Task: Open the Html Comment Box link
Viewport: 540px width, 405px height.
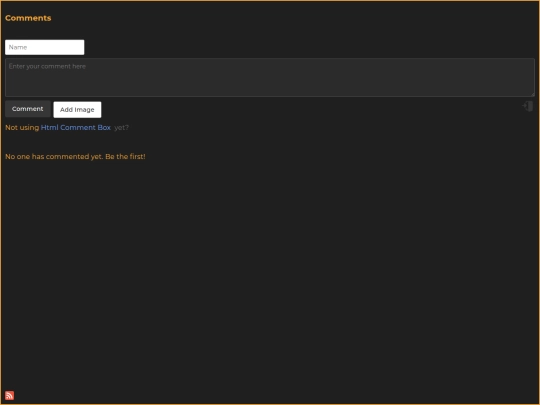Action: [76, 127]
